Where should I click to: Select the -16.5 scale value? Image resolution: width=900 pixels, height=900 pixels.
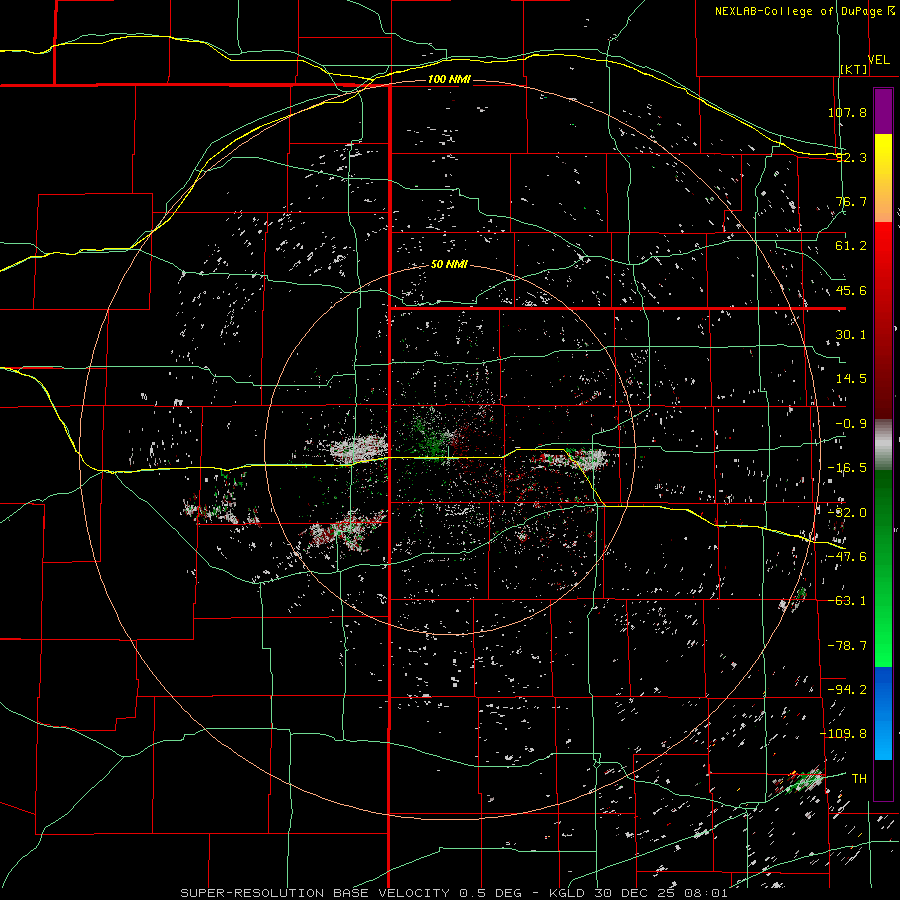click(x=847, y=468)
